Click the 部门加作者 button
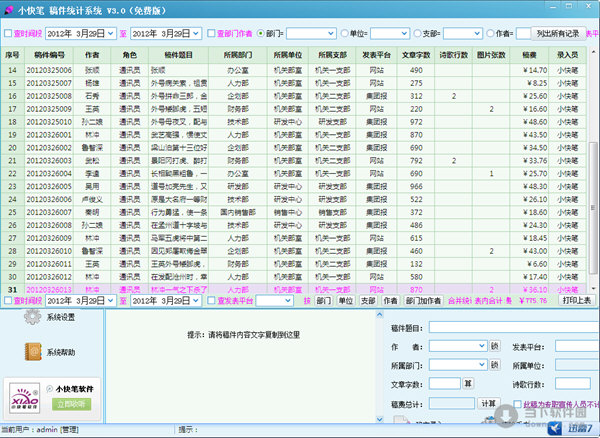The height and width of the screenshot is (438, 600). 419,299
